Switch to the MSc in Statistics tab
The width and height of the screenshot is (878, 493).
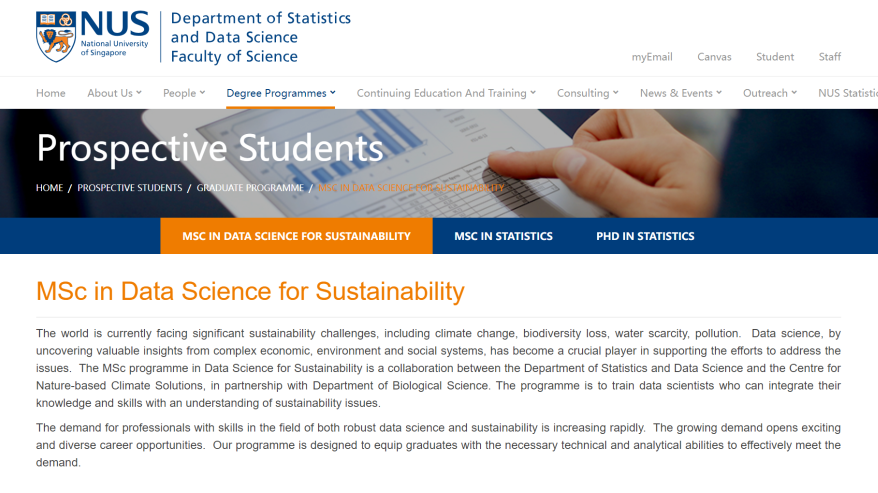503,236
